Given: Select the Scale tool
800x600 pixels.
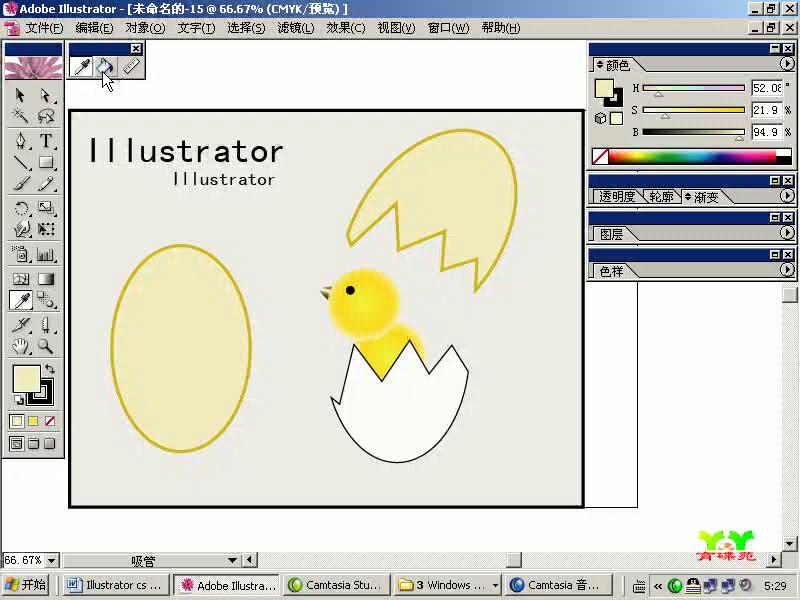Looking at the screenshot, I should (46, 208).
